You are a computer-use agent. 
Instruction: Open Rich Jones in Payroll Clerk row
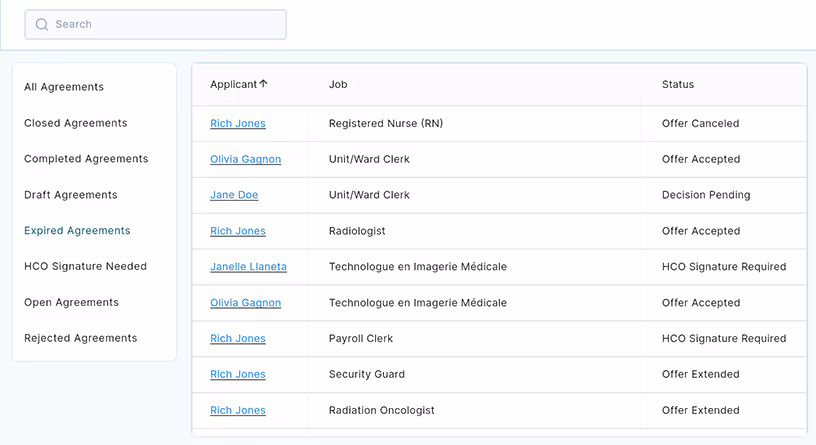(238, 338)
